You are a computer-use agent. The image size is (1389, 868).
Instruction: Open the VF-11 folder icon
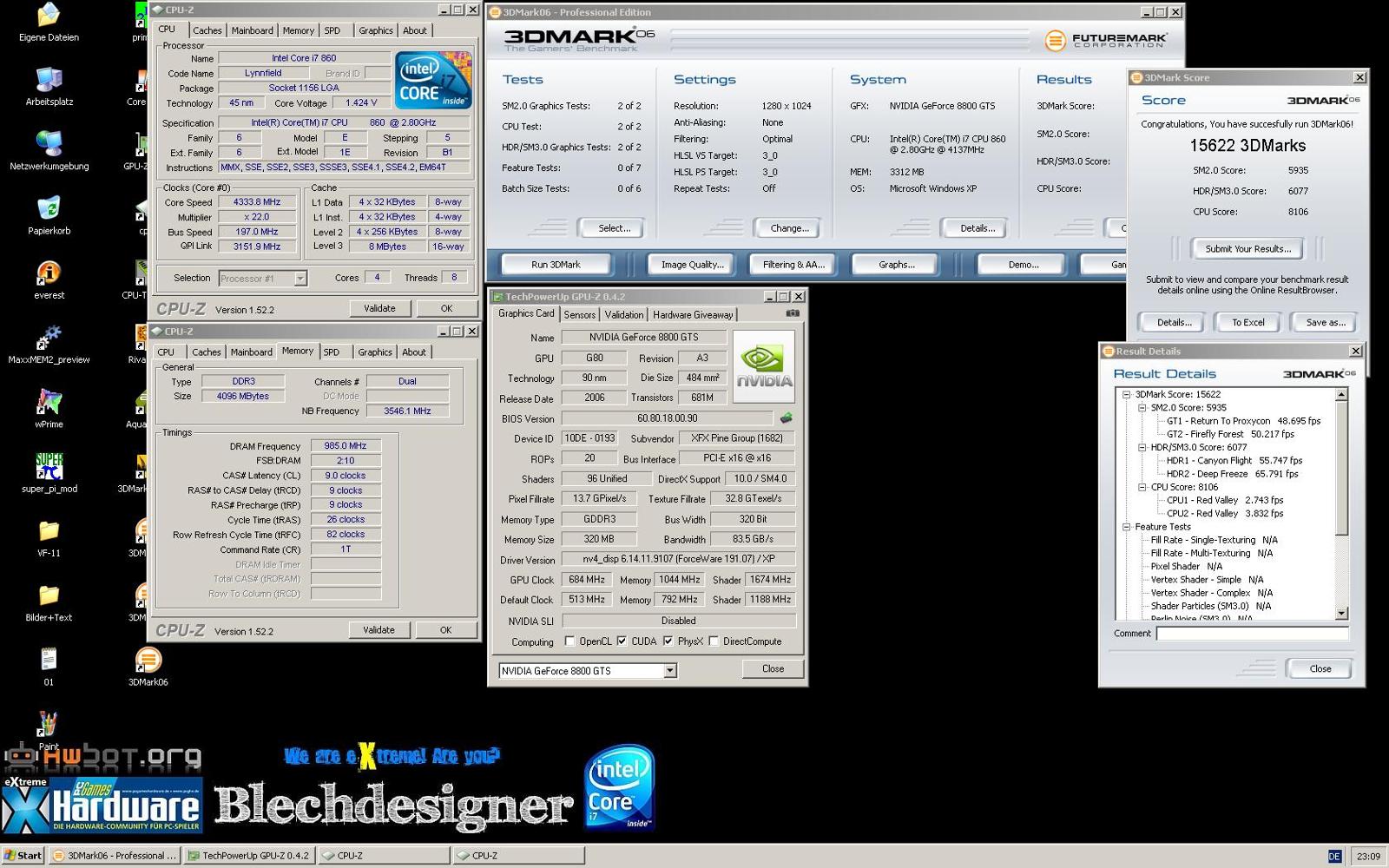[49, 537]
